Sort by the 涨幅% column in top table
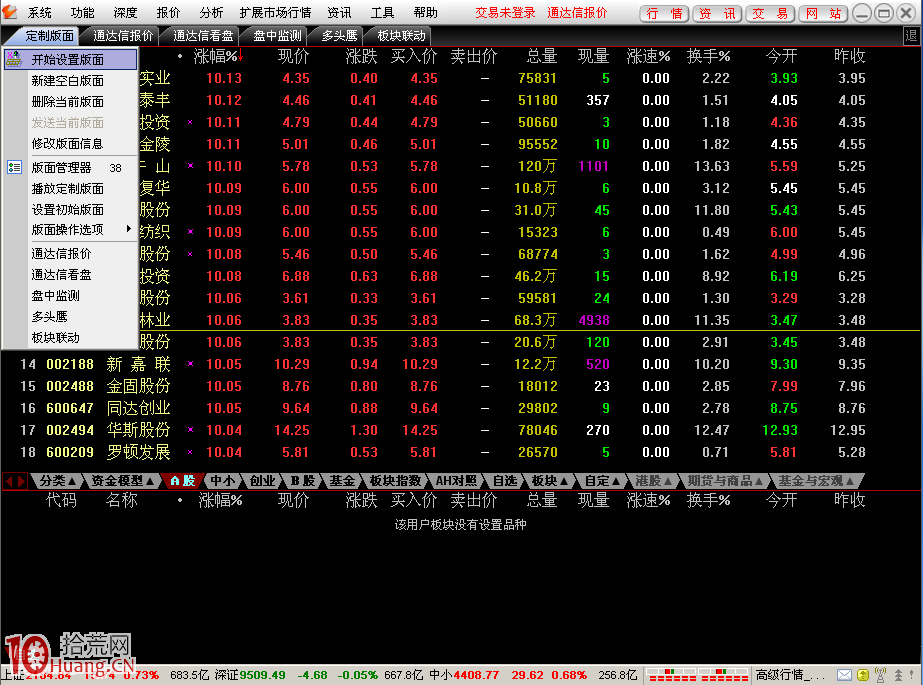This screenshot has height=685, width=923. [216, 56]
